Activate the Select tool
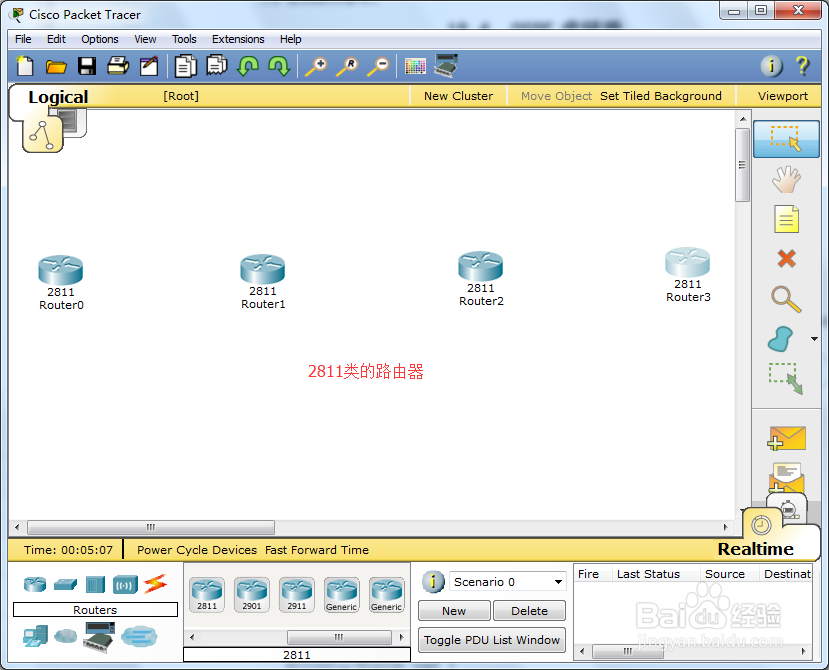Viewport: 829px width, 670px height. point(786,139)
